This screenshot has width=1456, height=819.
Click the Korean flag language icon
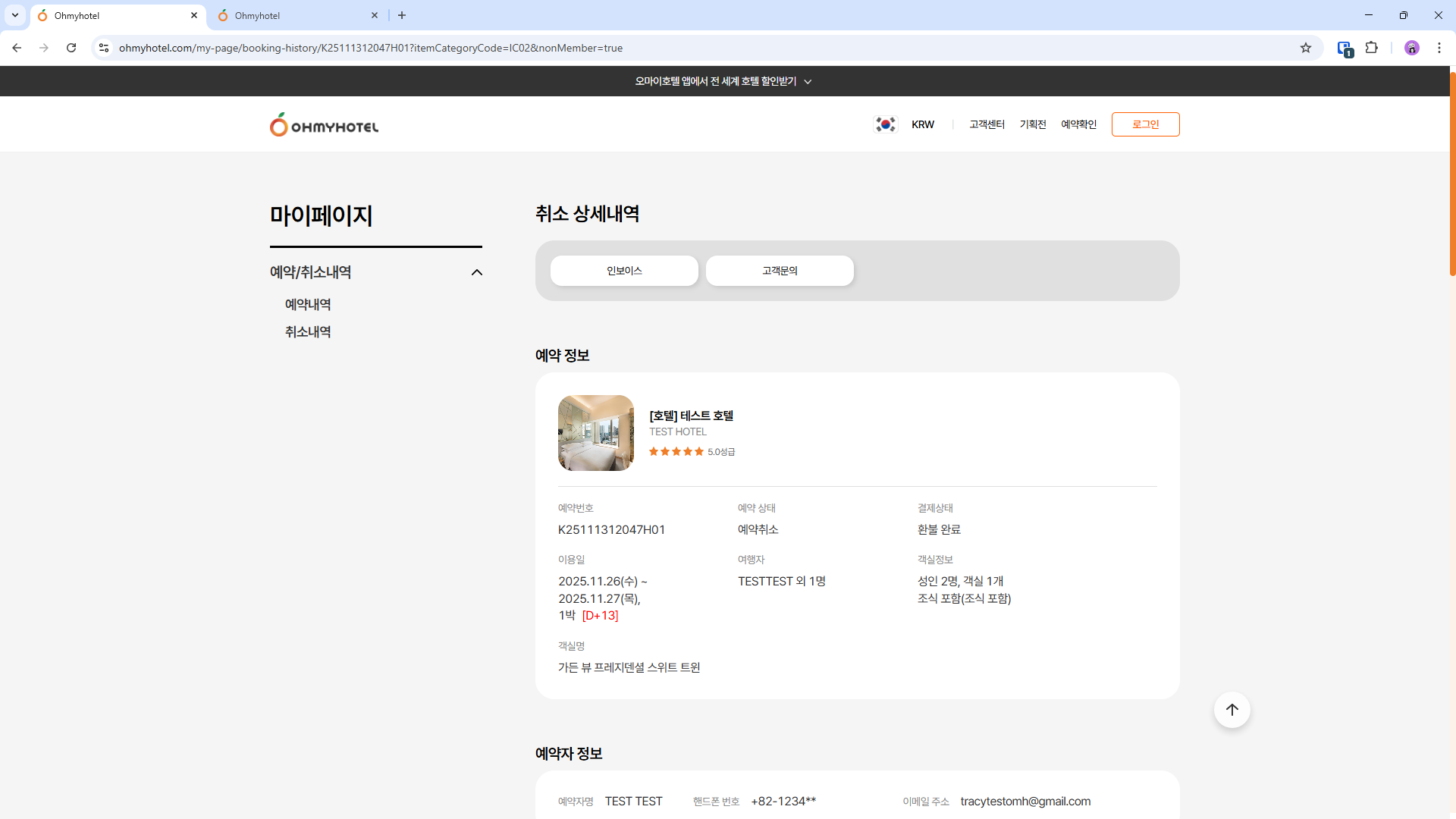click(885, 124)
